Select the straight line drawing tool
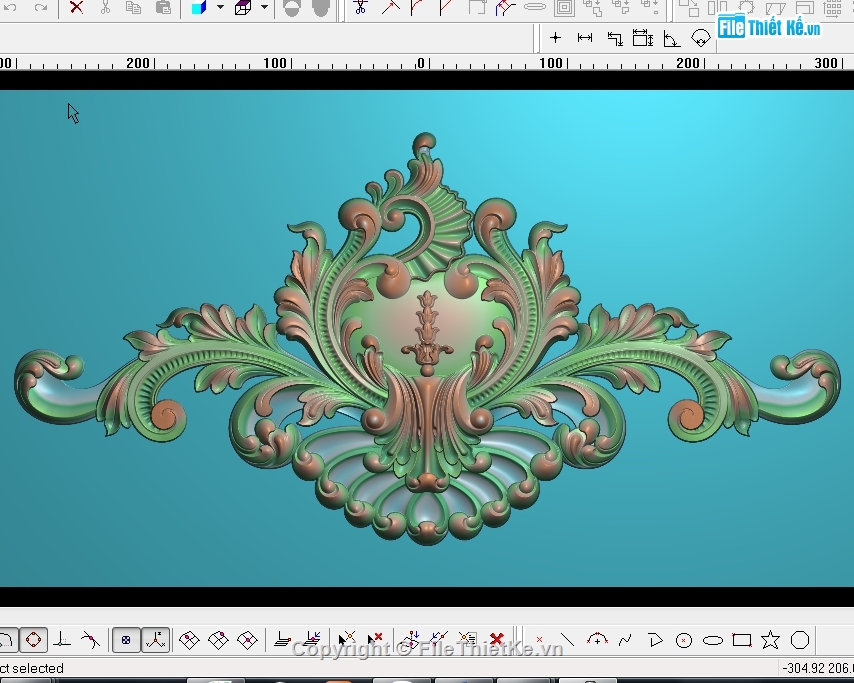The image size is (854, 683). 568,639
